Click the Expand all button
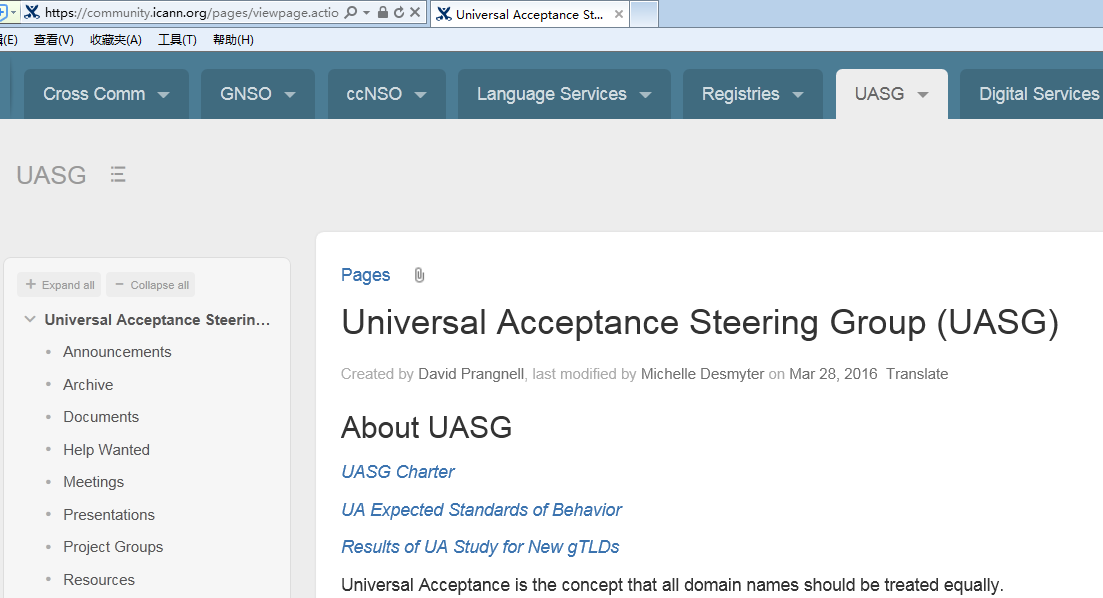 coord(60,285)
